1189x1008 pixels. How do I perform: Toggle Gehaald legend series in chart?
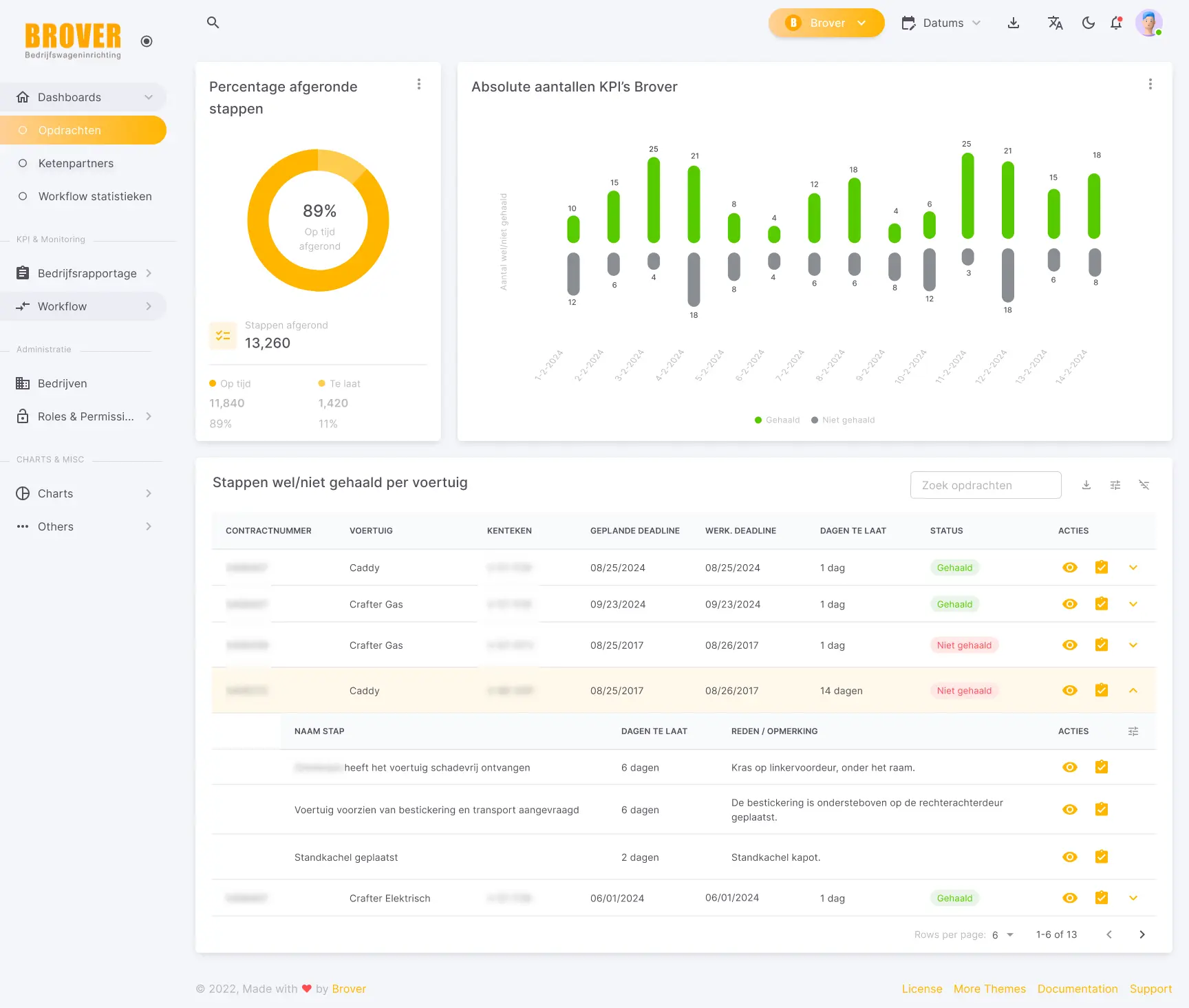tap(777, 420)
